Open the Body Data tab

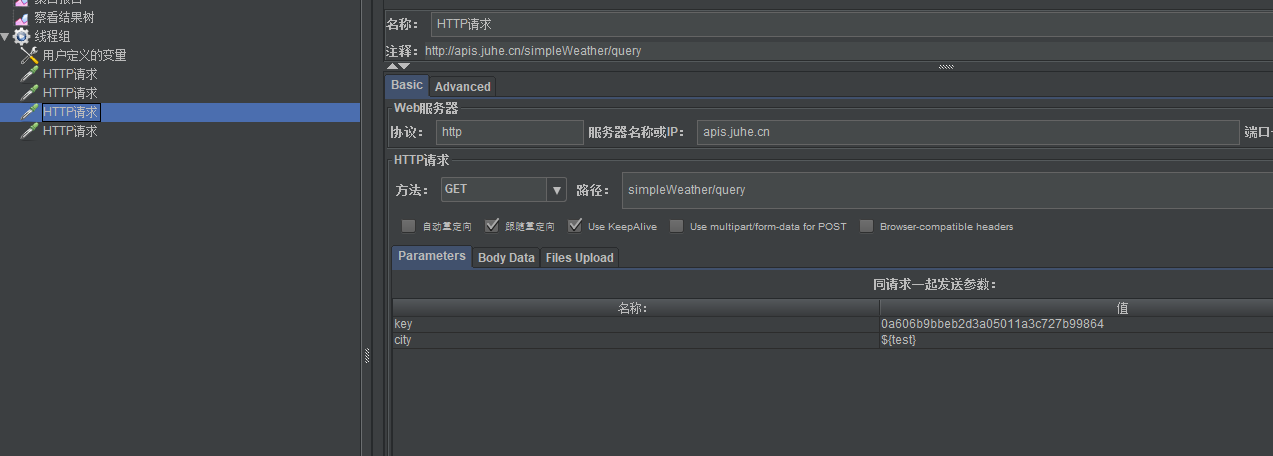pyautogui.click(x=506, y=258)
